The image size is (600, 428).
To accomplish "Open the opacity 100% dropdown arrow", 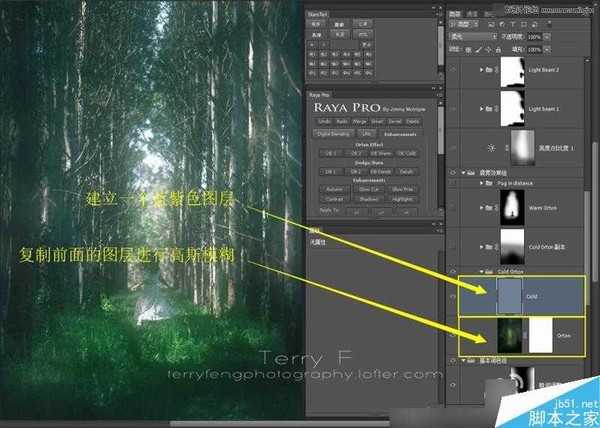I will pos(547,37).
